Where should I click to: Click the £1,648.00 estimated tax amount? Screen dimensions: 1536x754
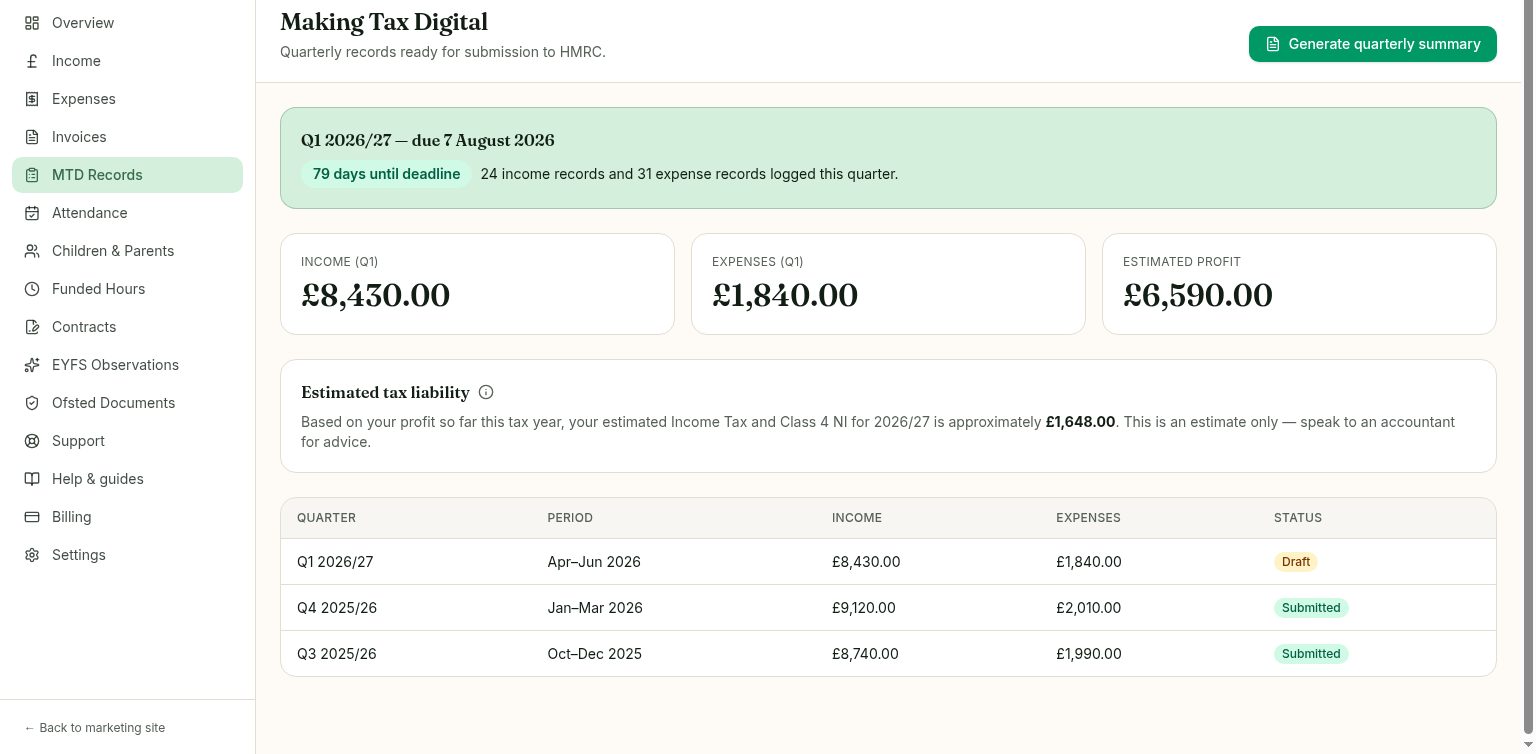(1080, 422)
